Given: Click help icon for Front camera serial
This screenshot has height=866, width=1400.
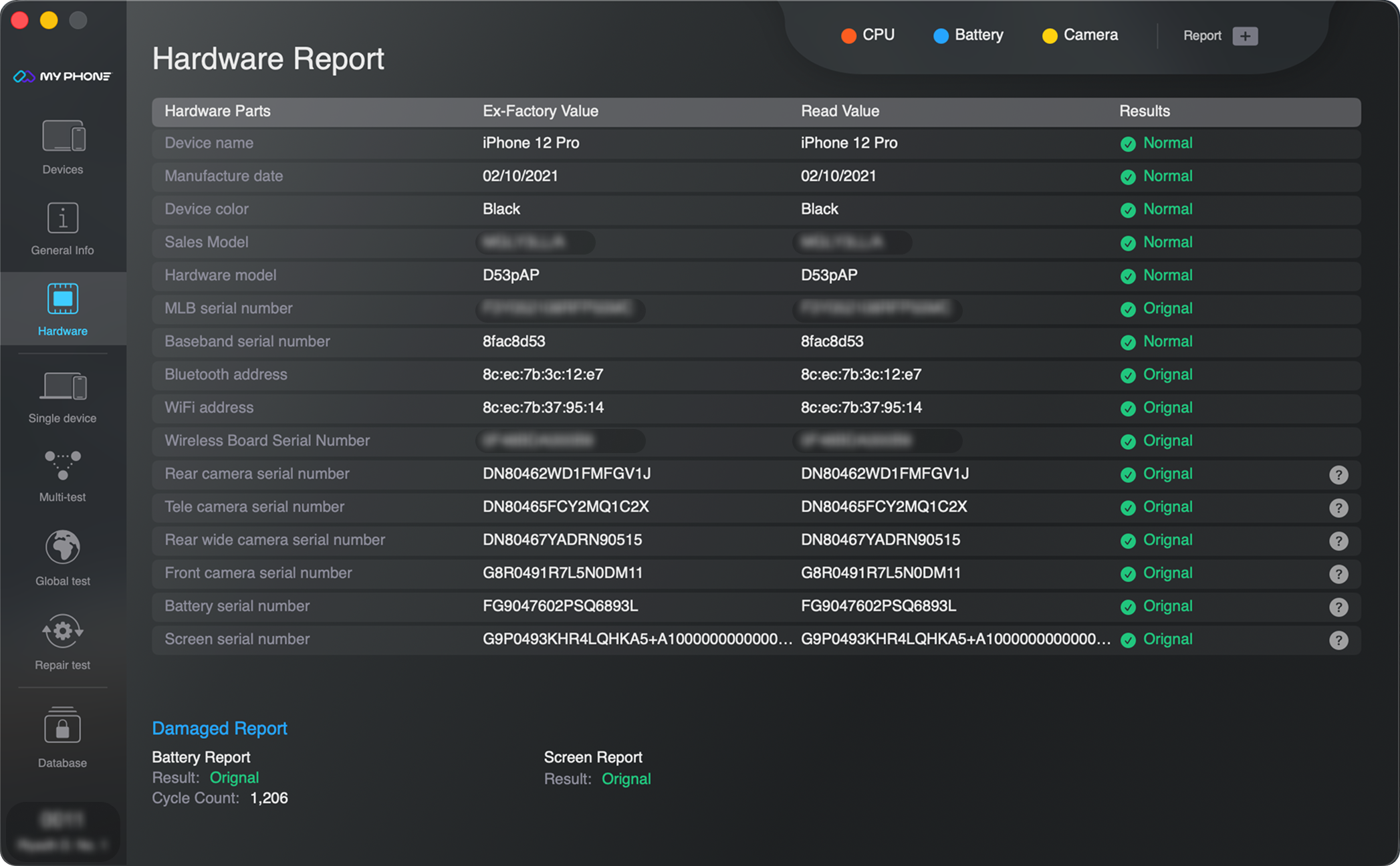Looking at the screenshot, I should pos(1338,574).
